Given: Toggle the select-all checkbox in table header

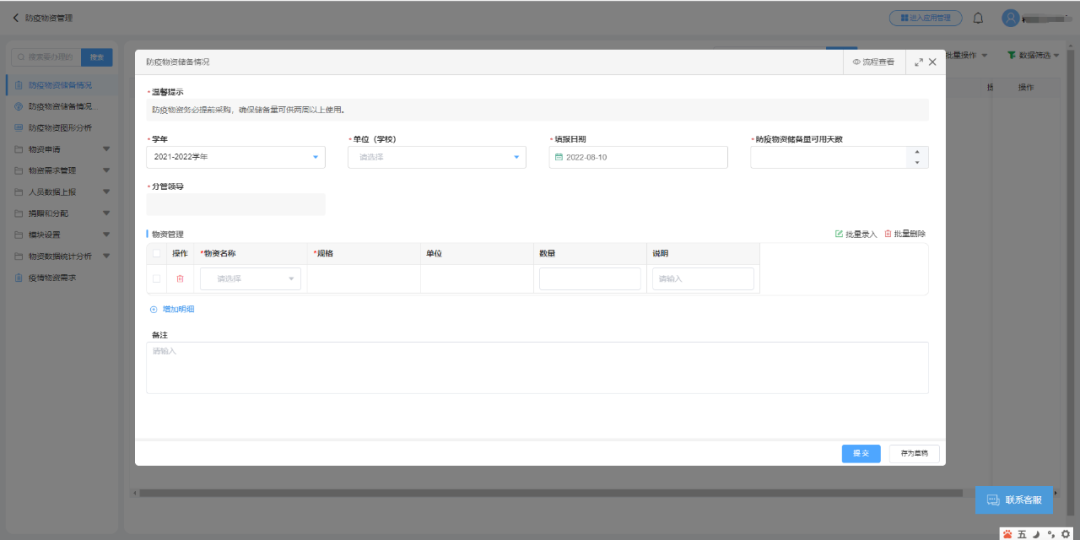Looking at the screenshot, I should 156,254.
